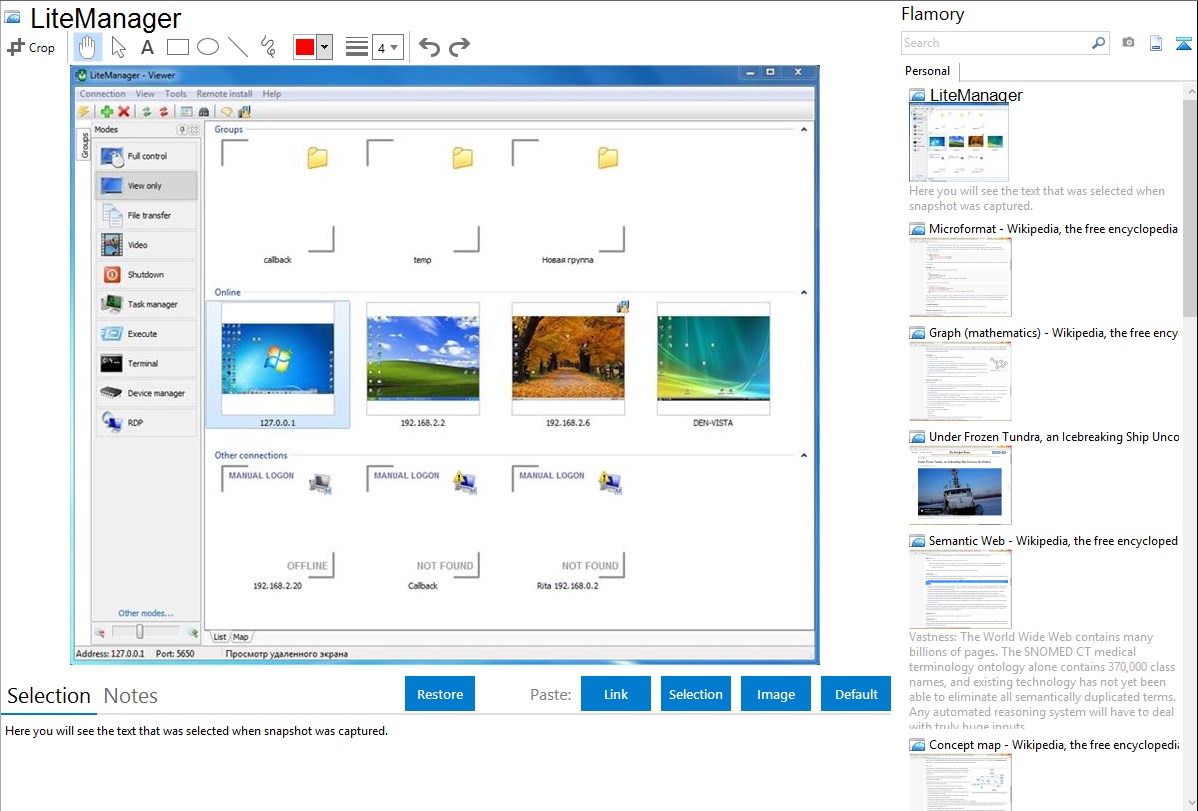Select the freehand squiggle tool
This screenshot has width=1198, height=811.
pos(268,47)
